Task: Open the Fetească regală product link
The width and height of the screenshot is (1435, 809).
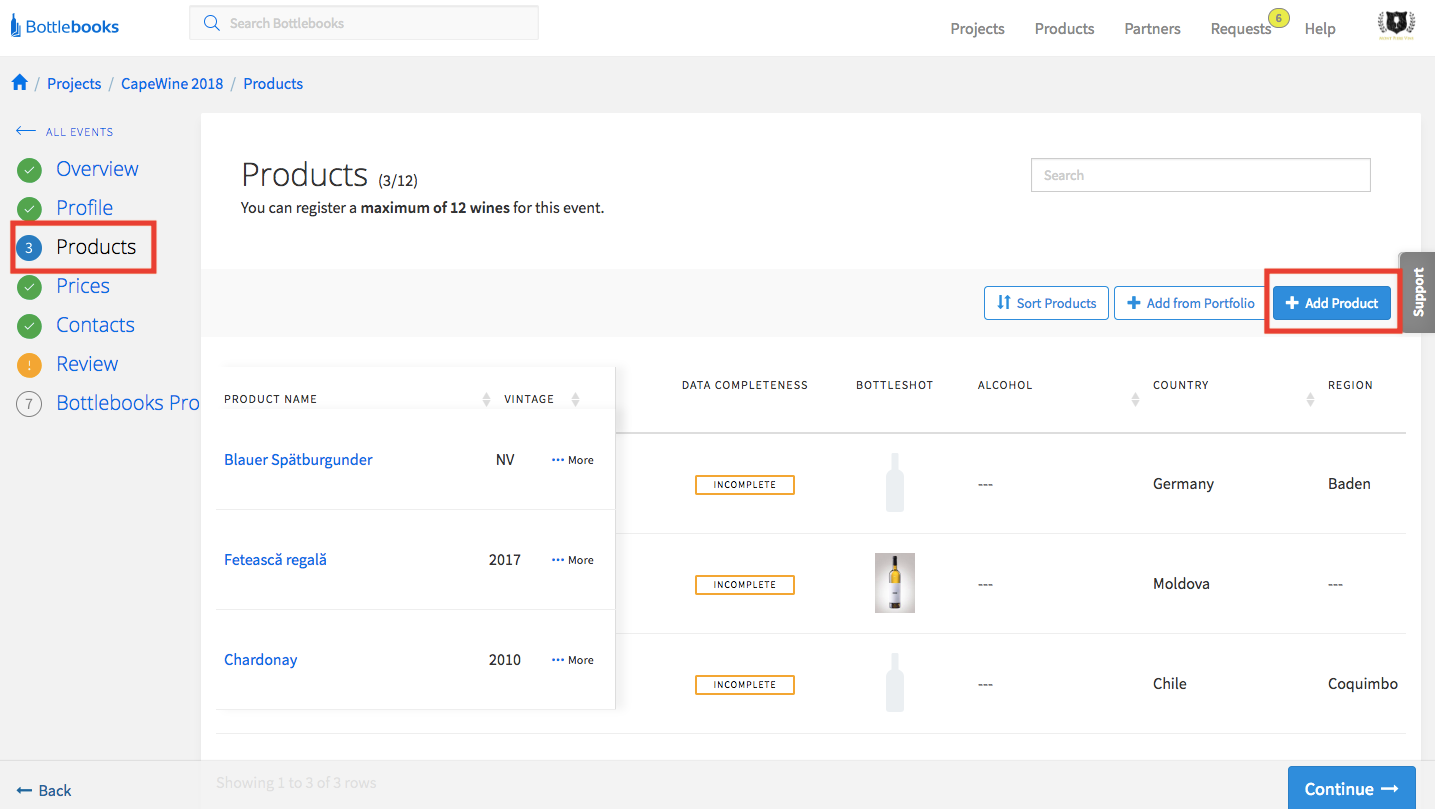Action: 275,560
